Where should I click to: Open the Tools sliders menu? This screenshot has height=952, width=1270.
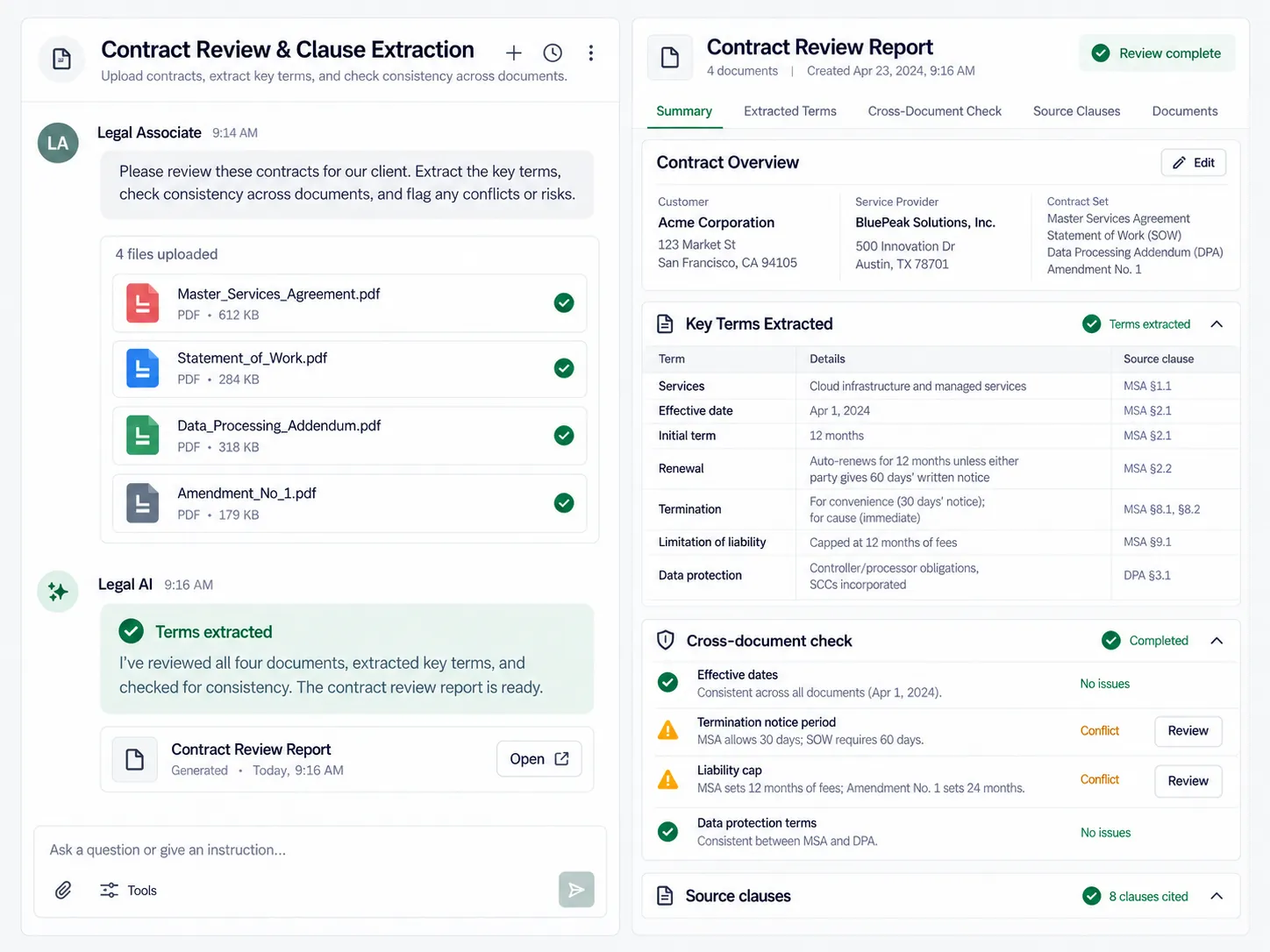pyautogui.click(x=128, y=890)
